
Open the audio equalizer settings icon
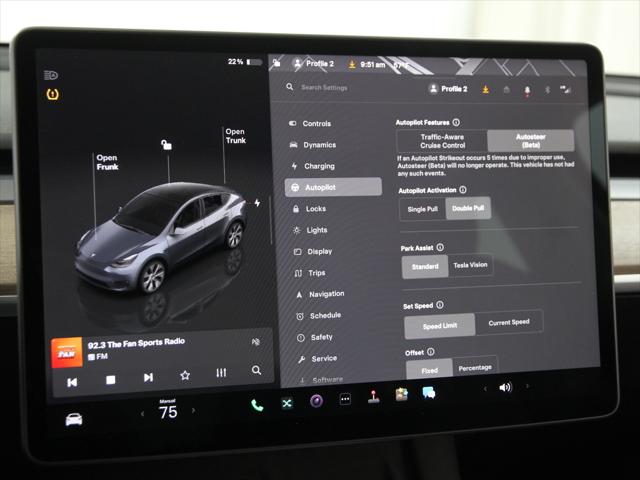[221, 373]
